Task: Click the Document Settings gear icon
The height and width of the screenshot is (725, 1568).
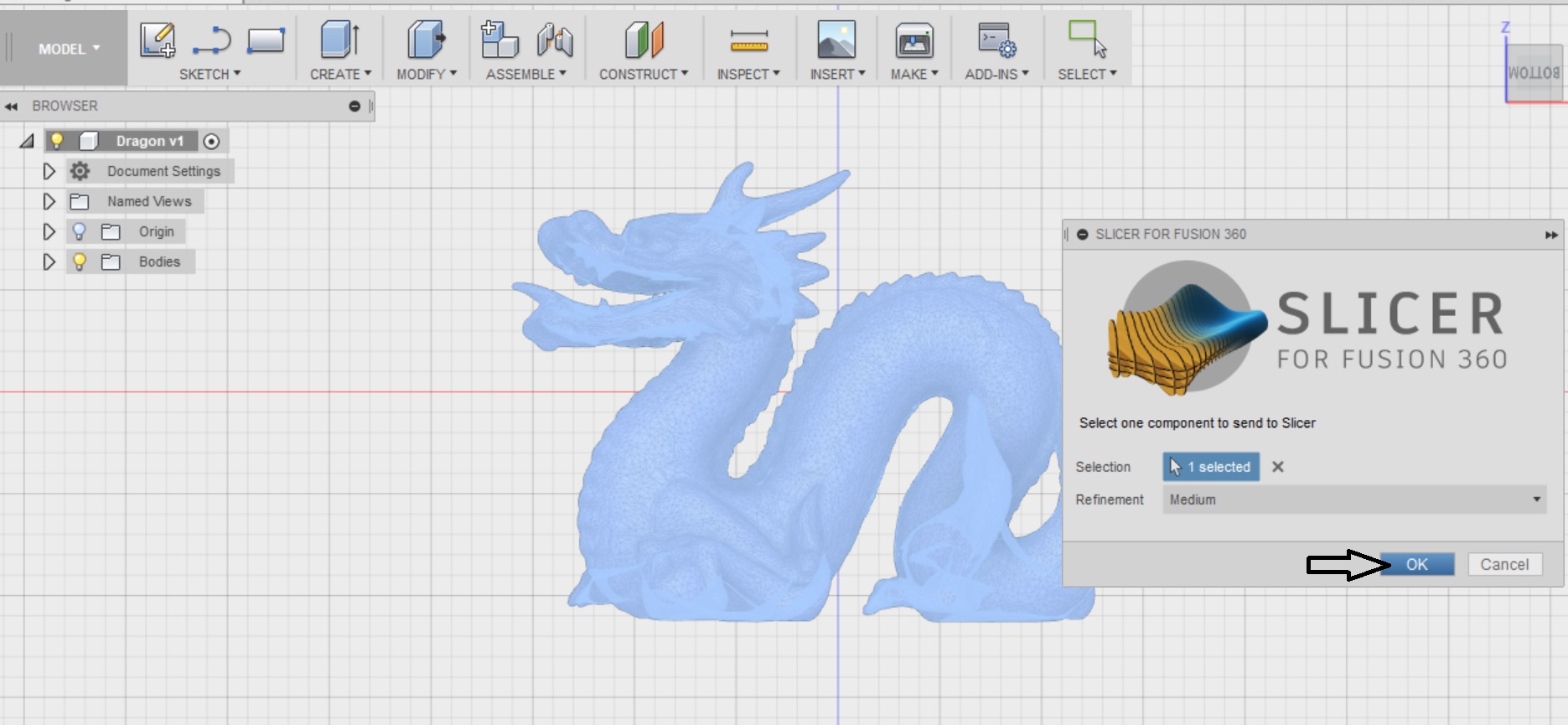Action: click(x=80, y=171)
